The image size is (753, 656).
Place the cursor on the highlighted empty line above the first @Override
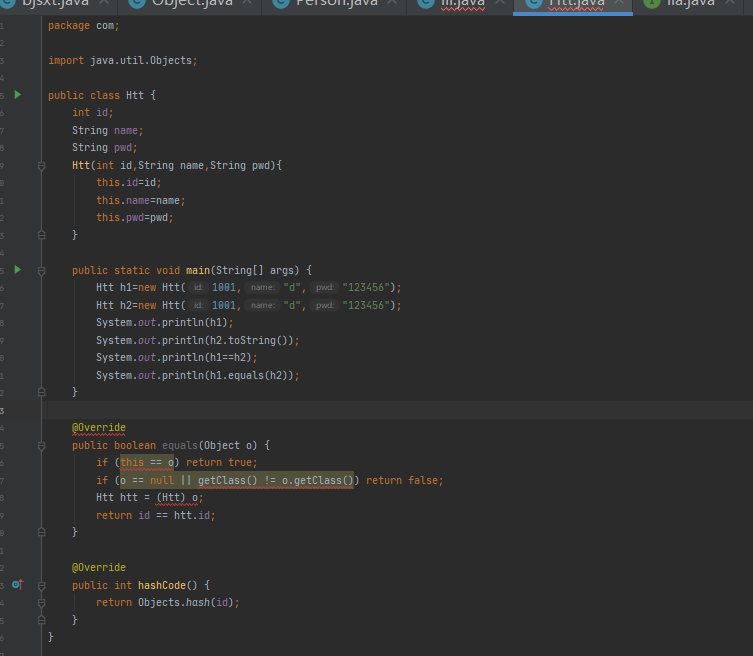(401, 411)
